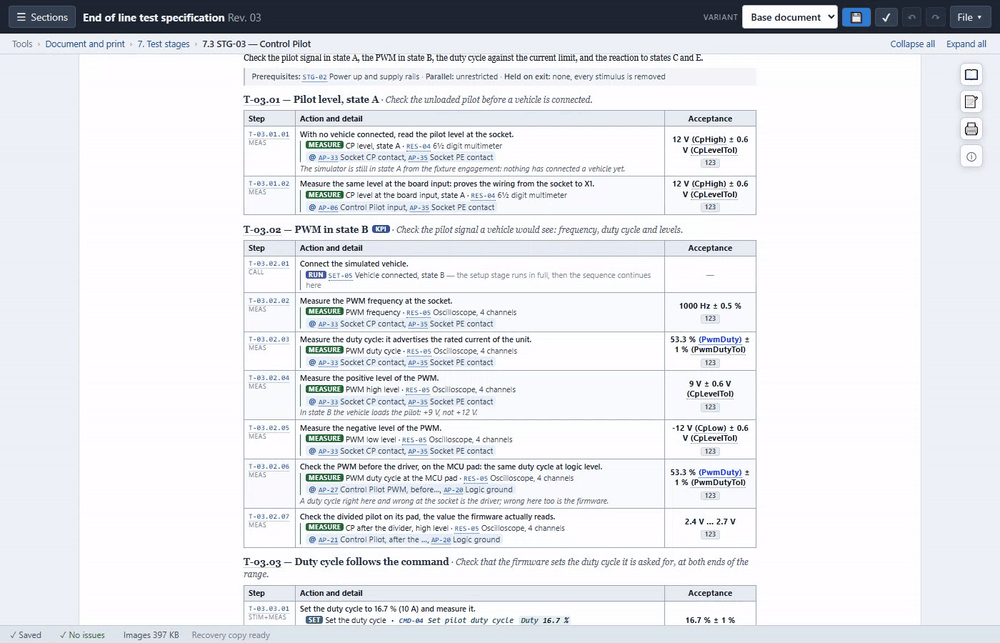Open the AP-06 Control Pilot input reference
The width and height of the screenshot is (1000, 643).
tap(328, 207)
